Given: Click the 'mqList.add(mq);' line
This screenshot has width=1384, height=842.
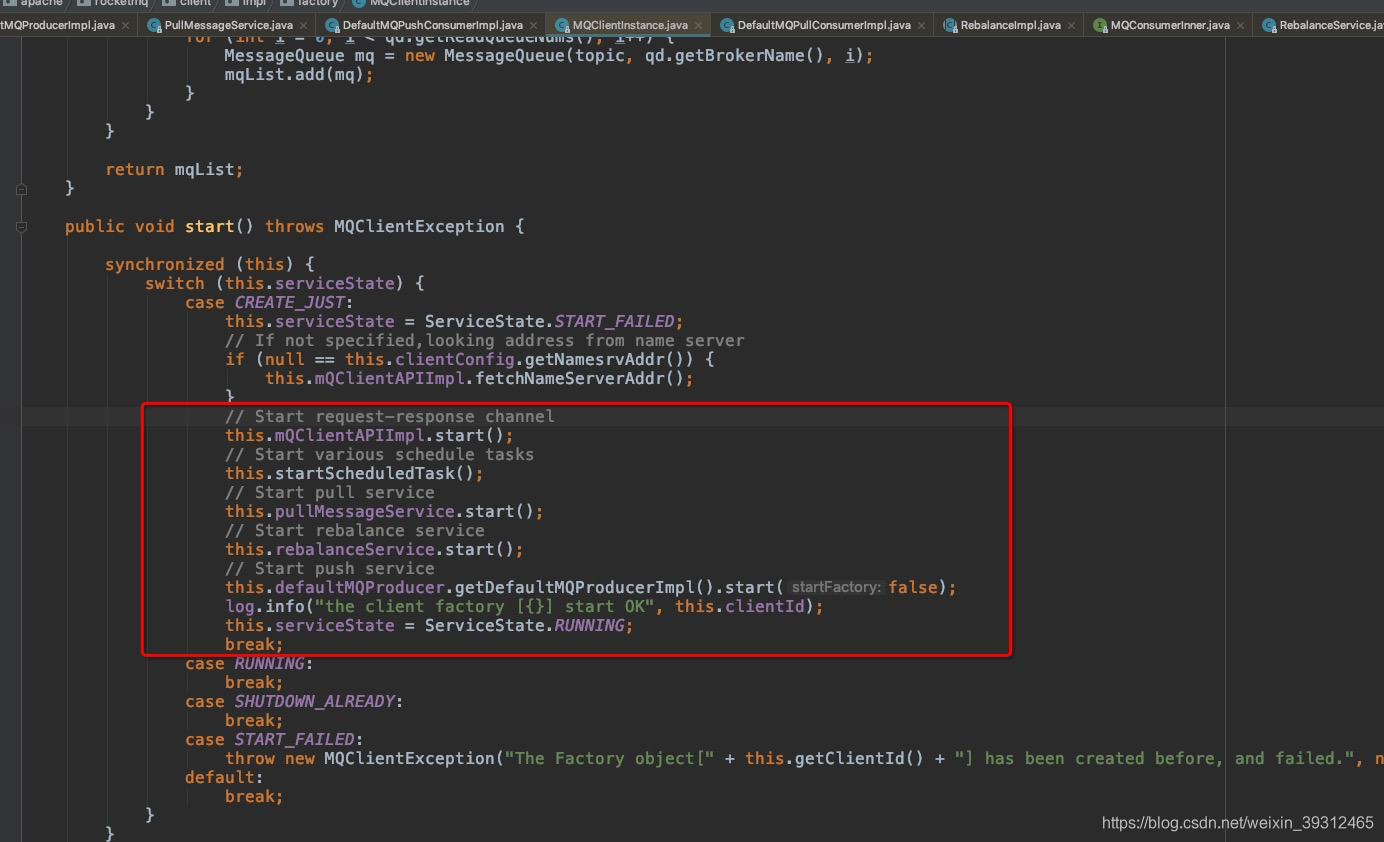Looking at the screenshot, I should tap(299, 75).
